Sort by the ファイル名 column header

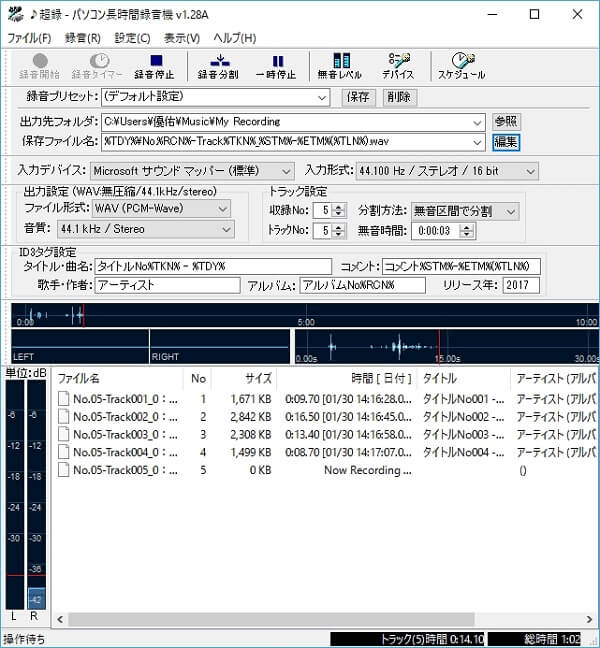119,379
